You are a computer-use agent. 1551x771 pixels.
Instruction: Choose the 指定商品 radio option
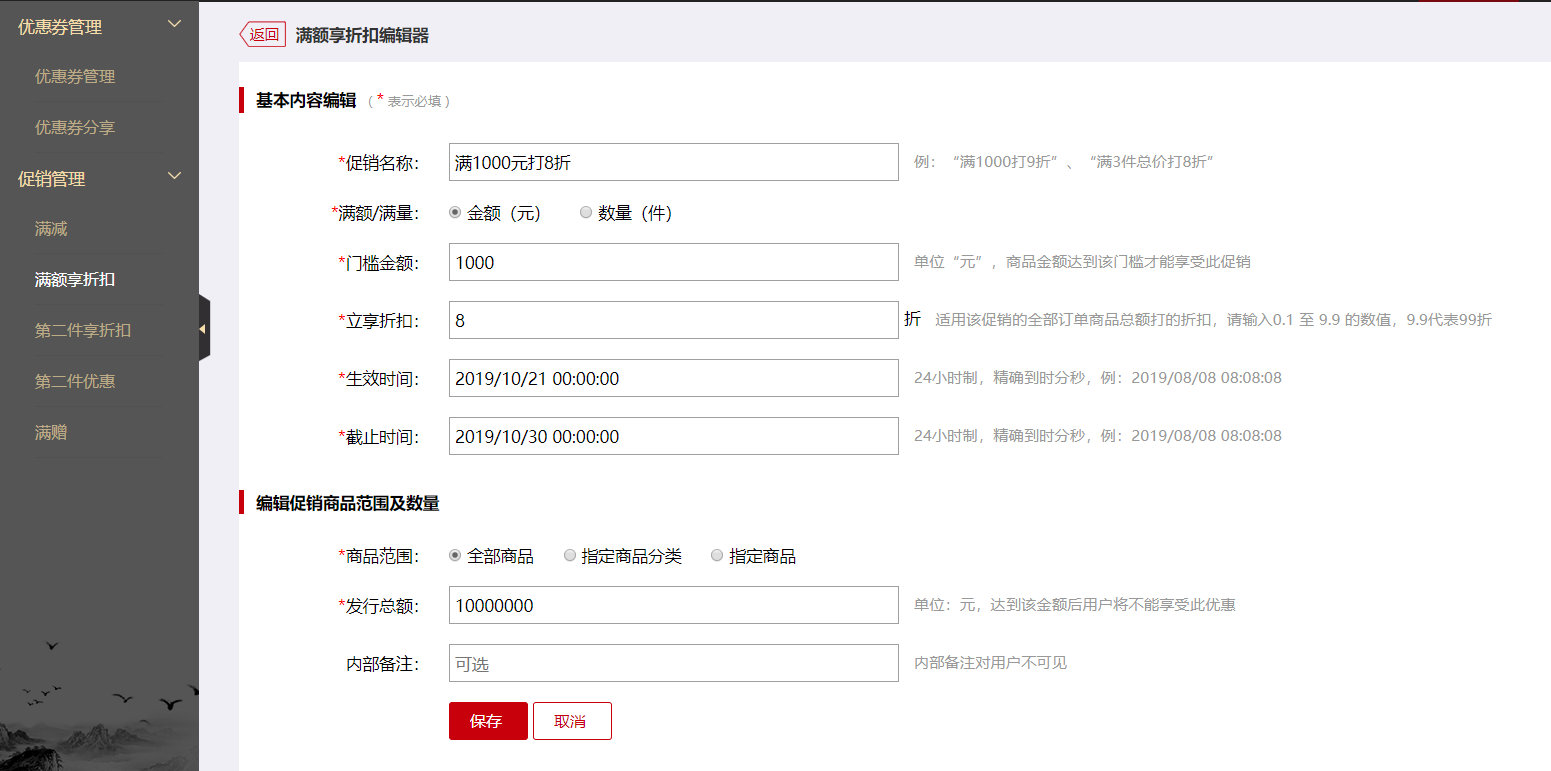(x=716, y=556)
